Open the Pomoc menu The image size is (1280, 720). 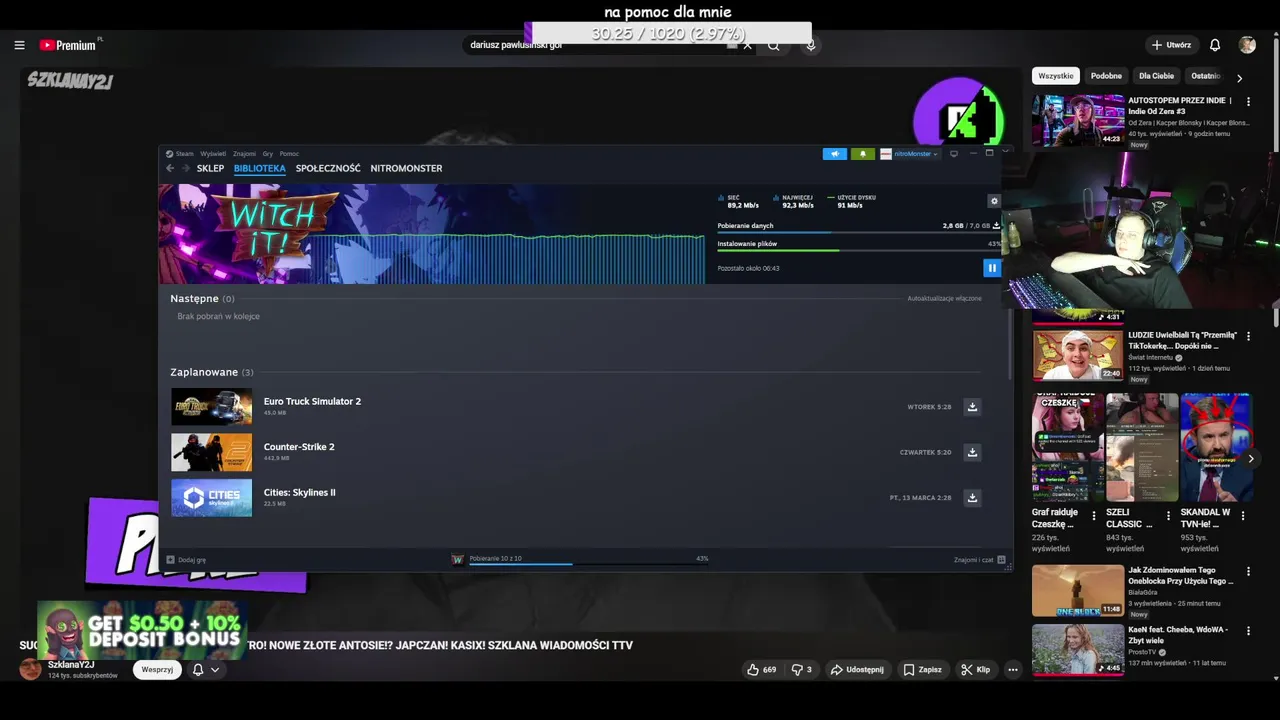click(x=289, y=154)
